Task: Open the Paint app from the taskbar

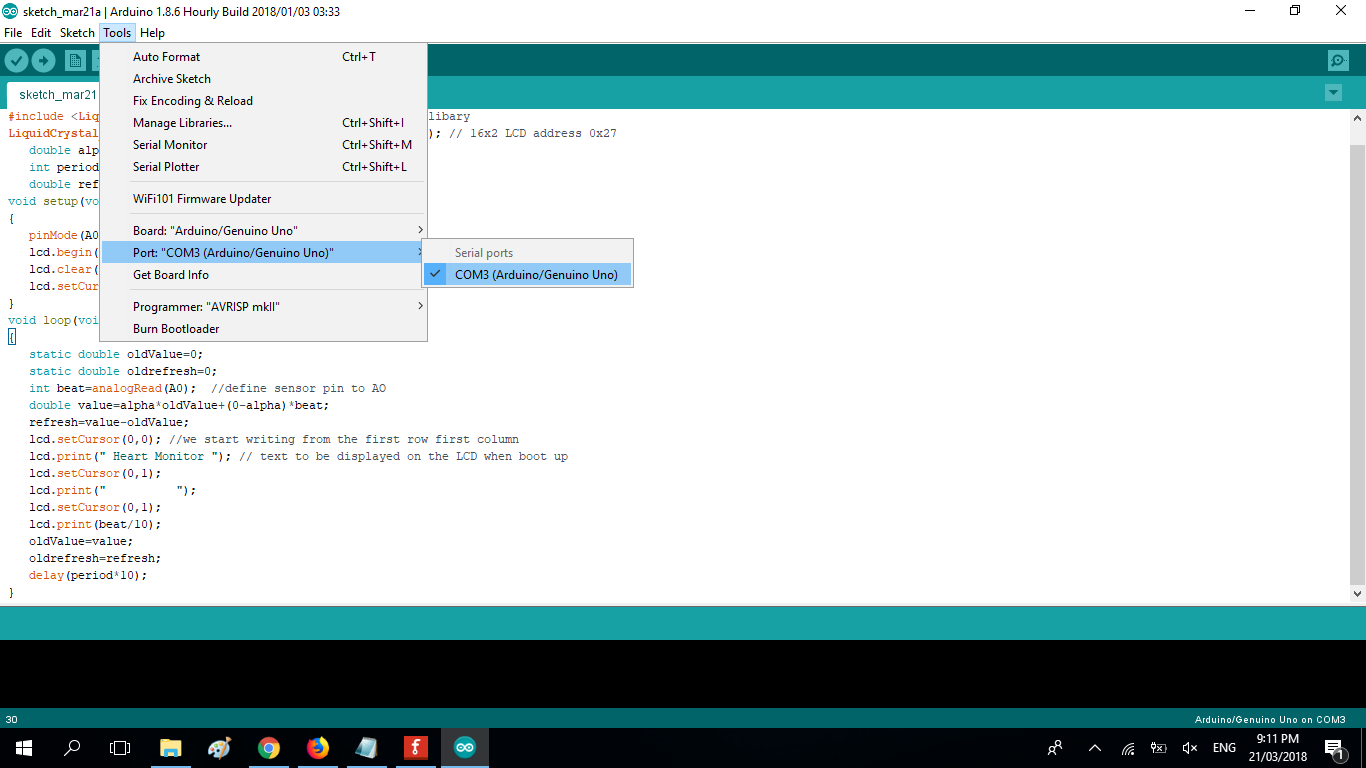Action: tap(219, 748)
